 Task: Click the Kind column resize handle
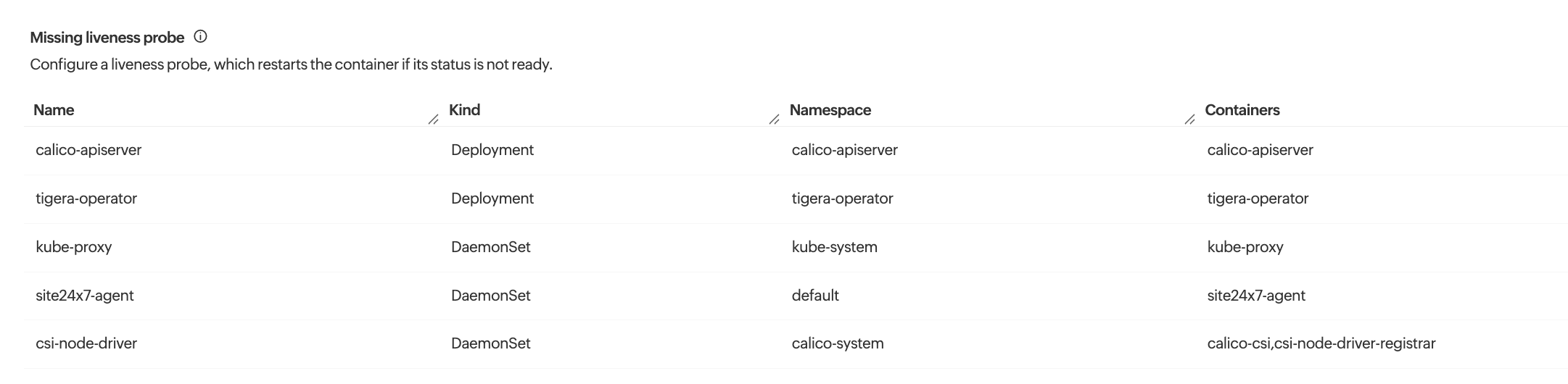coord(774,120)
